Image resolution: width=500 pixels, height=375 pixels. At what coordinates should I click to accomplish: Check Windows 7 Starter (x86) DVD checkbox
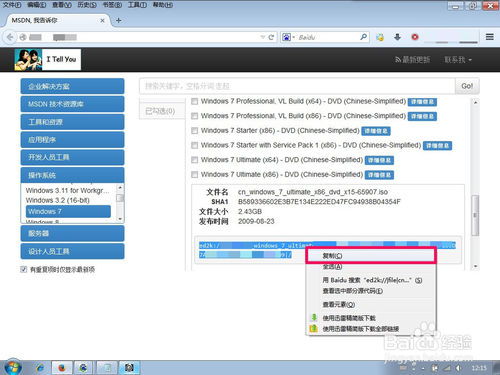[x=194, y=131]
